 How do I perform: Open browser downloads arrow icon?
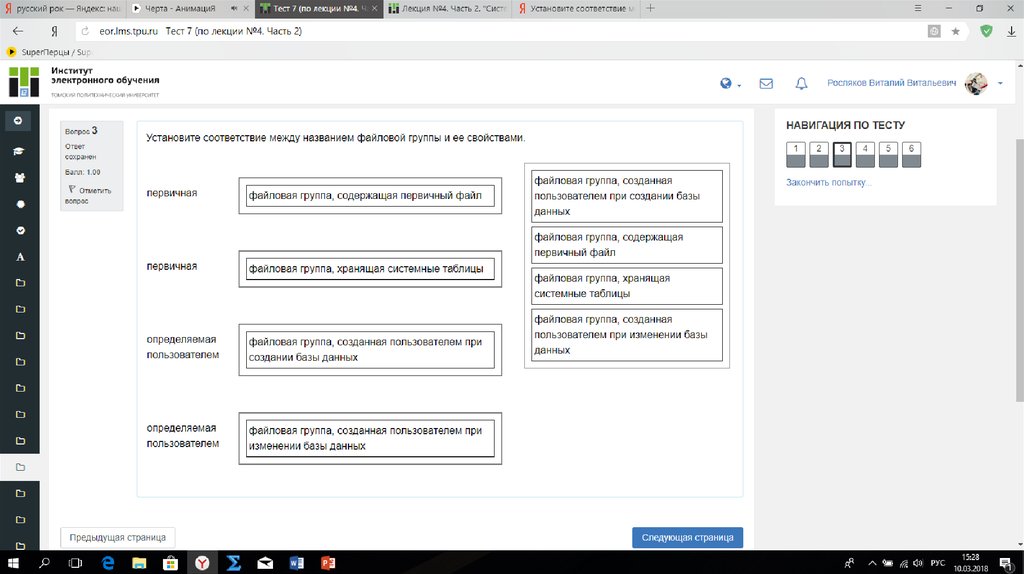[x=1011, y=31]
